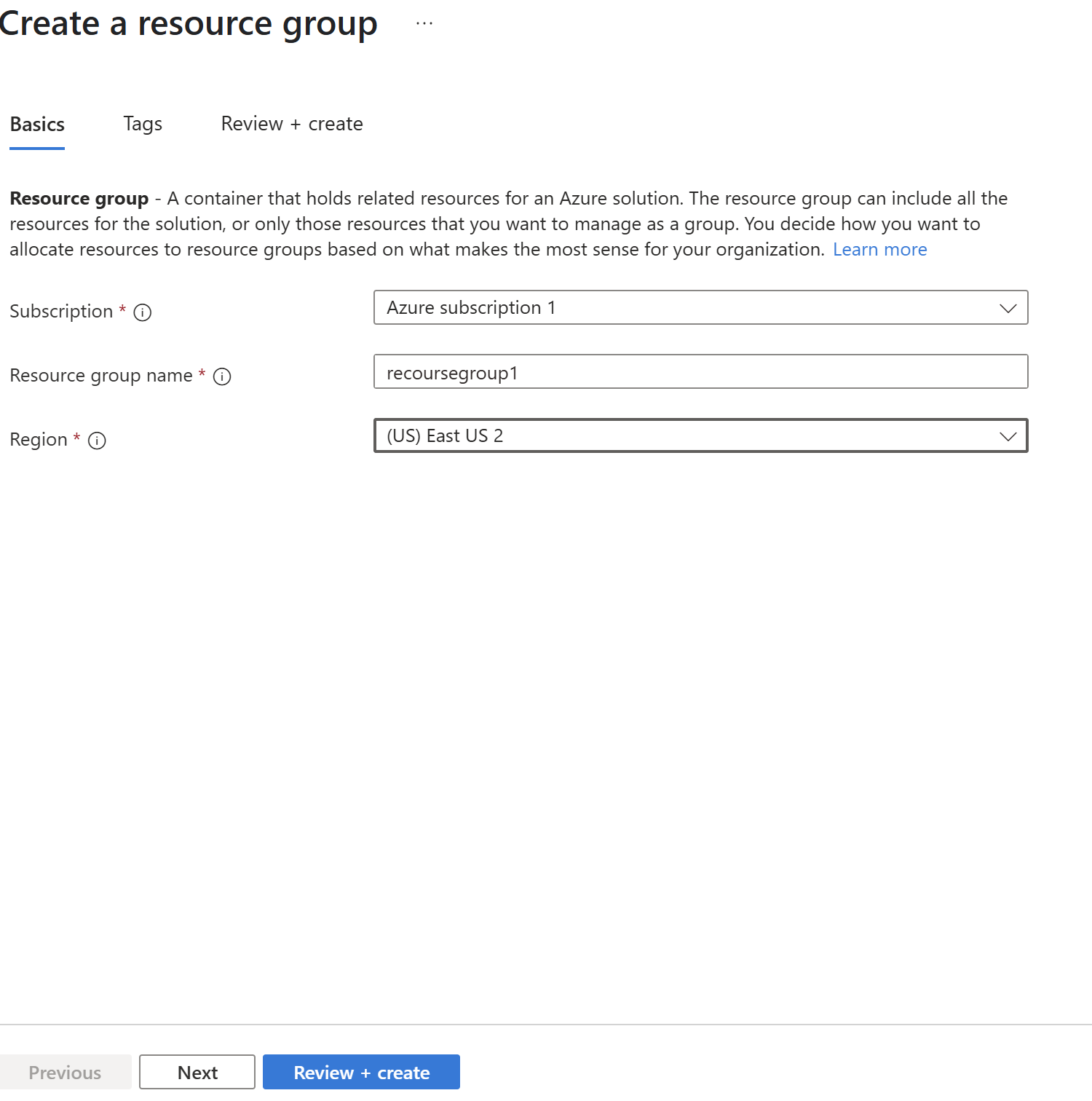Click the Review + create button
This screenshot has height=1101, width=1092.
(361, 1072)
